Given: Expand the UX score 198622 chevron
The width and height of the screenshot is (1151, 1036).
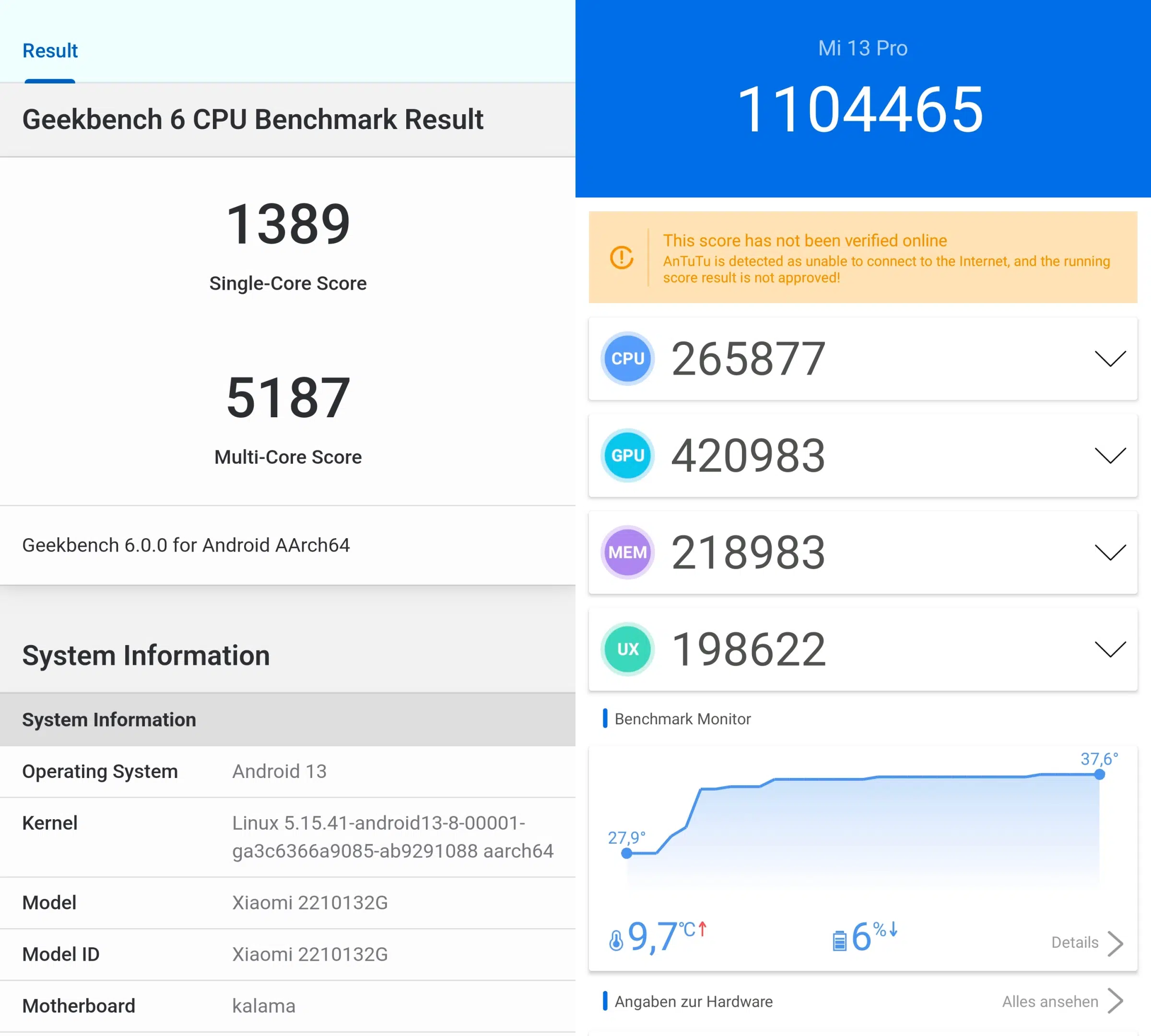Looking at the screenshot, I should (x=1110, y=649).
